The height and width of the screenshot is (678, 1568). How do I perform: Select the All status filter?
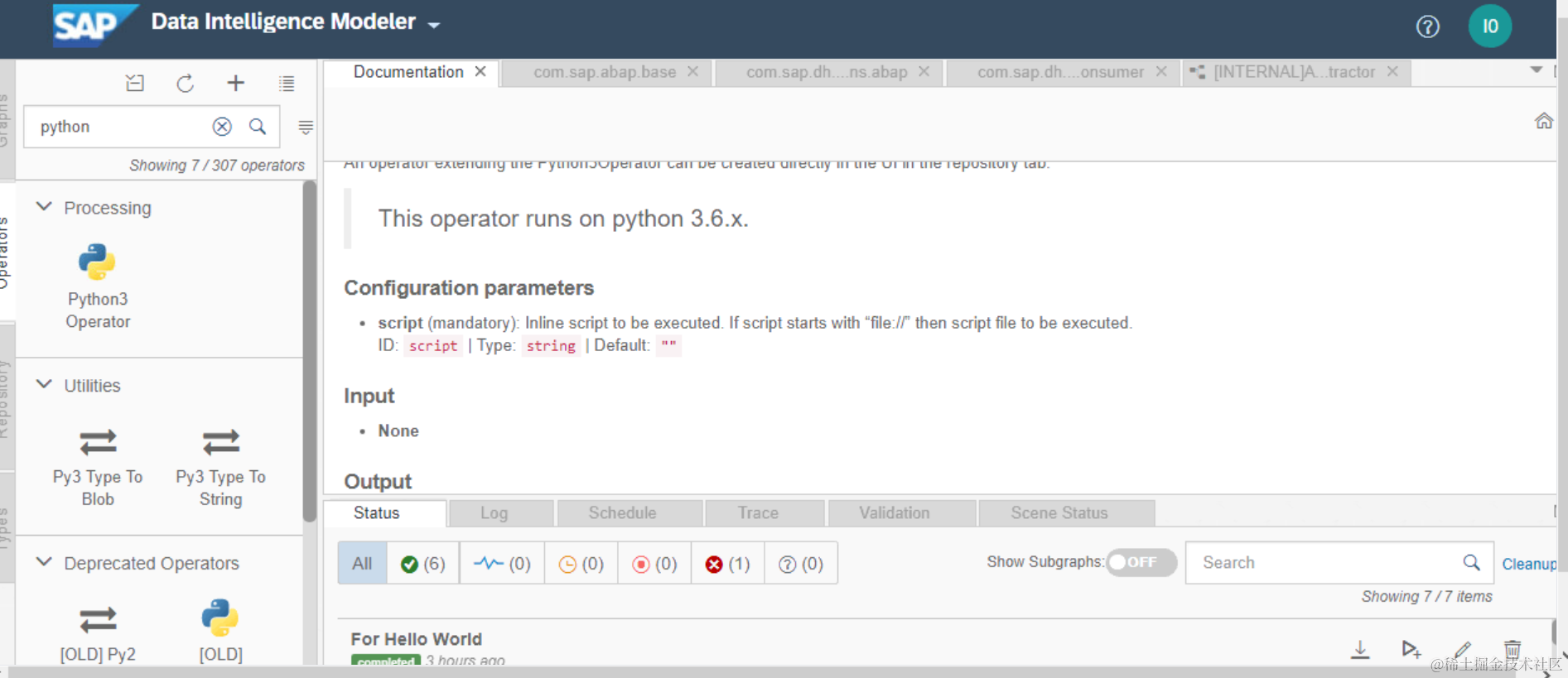point(362,564)
